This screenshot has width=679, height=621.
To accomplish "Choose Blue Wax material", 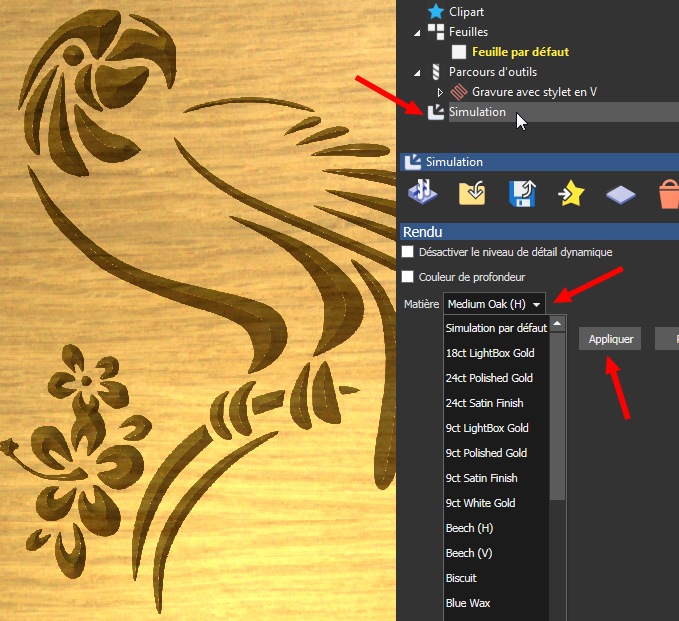I will point(496,603).
